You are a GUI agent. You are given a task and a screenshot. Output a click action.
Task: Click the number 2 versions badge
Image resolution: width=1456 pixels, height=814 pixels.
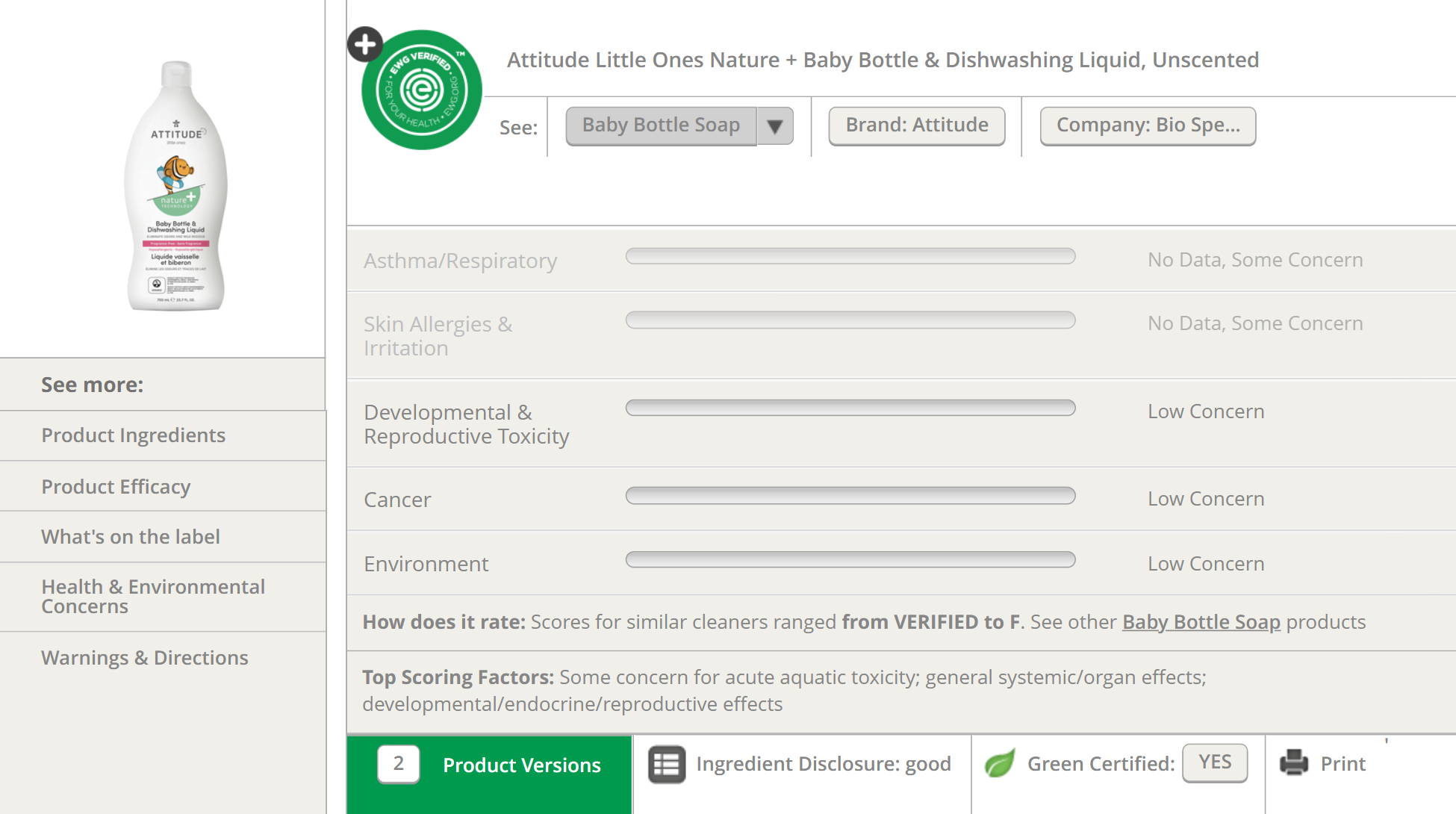point(399,764)
